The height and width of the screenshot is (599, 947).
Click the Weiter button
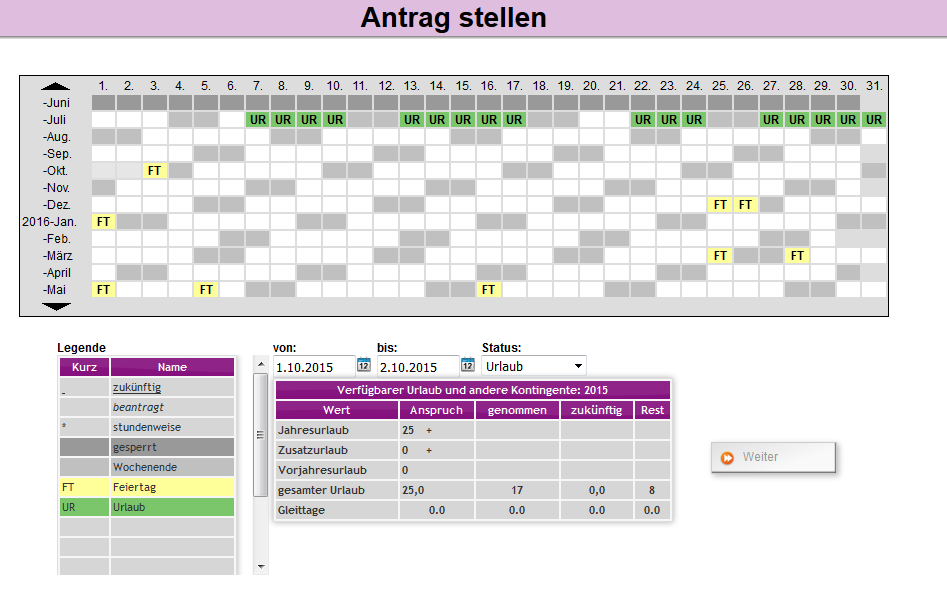point(773,457)
